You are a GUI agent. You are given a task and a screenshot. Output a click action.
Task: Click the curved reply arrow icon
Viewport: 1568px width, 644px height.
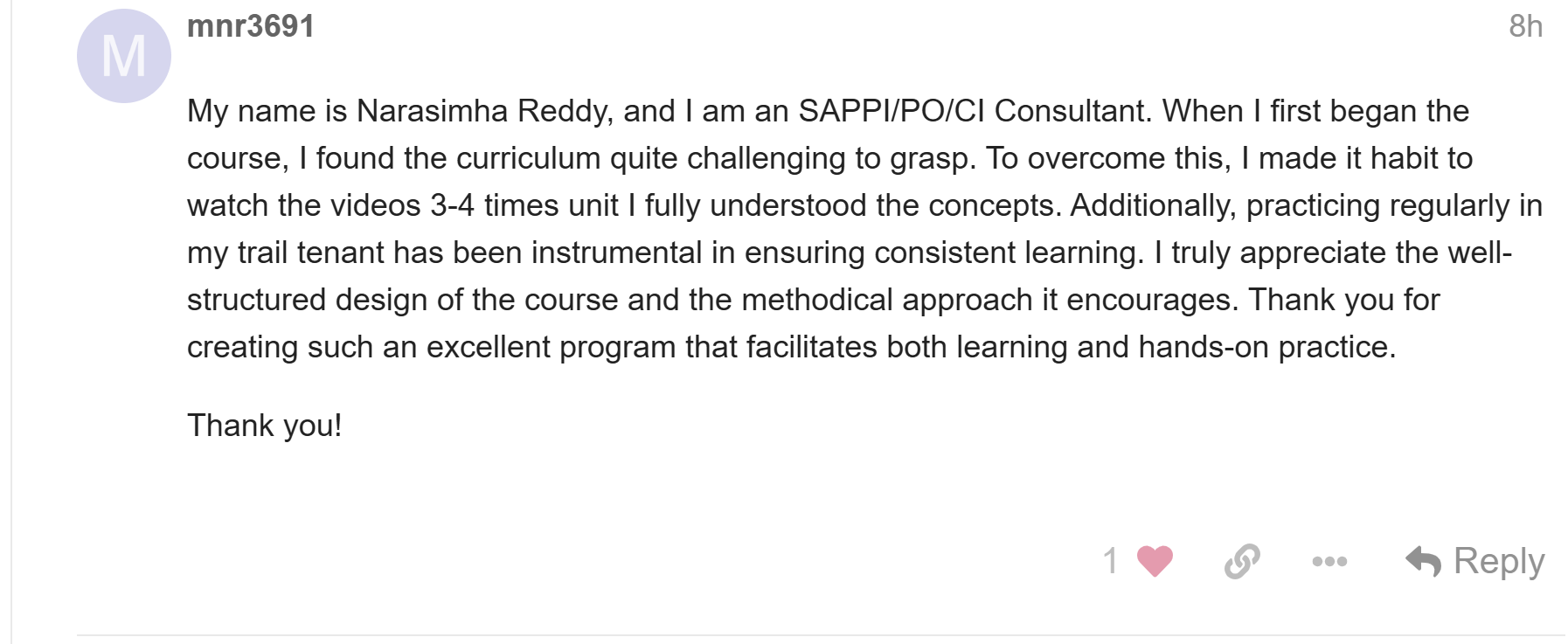coord(1423,561)
